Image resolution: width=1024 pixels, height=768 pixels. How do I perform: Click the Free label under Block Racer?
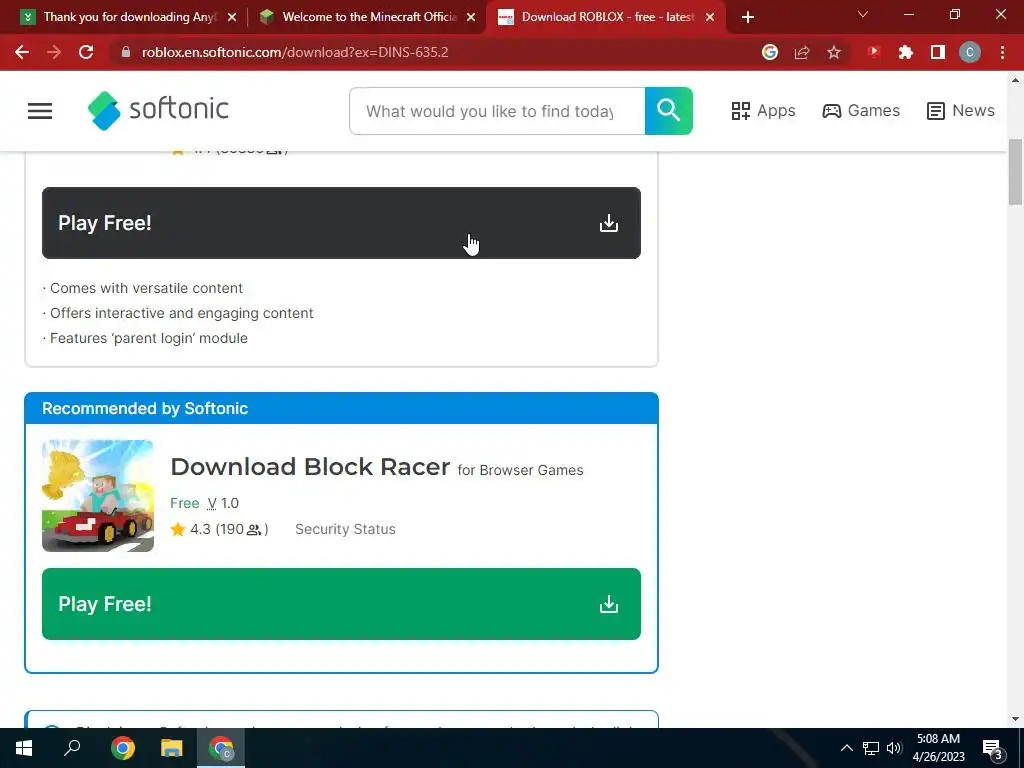click(x=185, y=504)
